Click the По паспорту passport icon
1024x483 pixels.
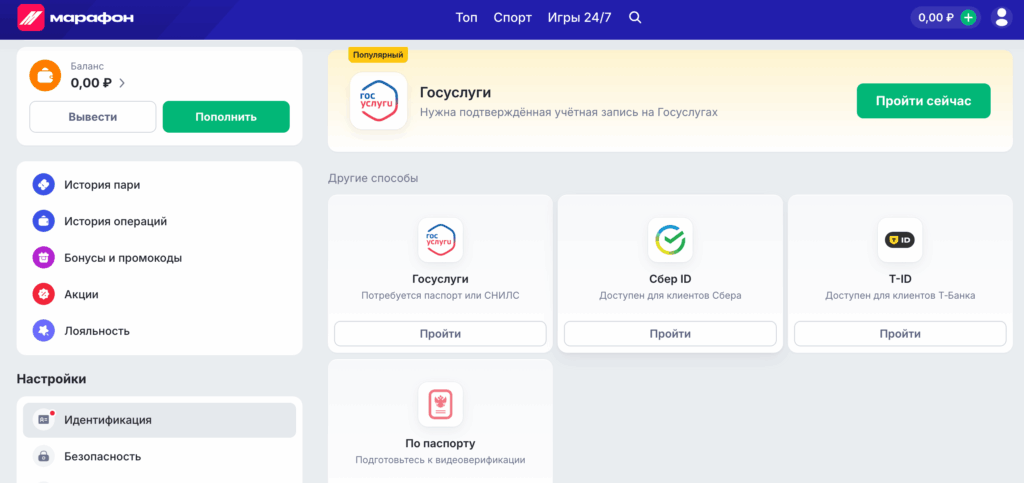[440, 404]
